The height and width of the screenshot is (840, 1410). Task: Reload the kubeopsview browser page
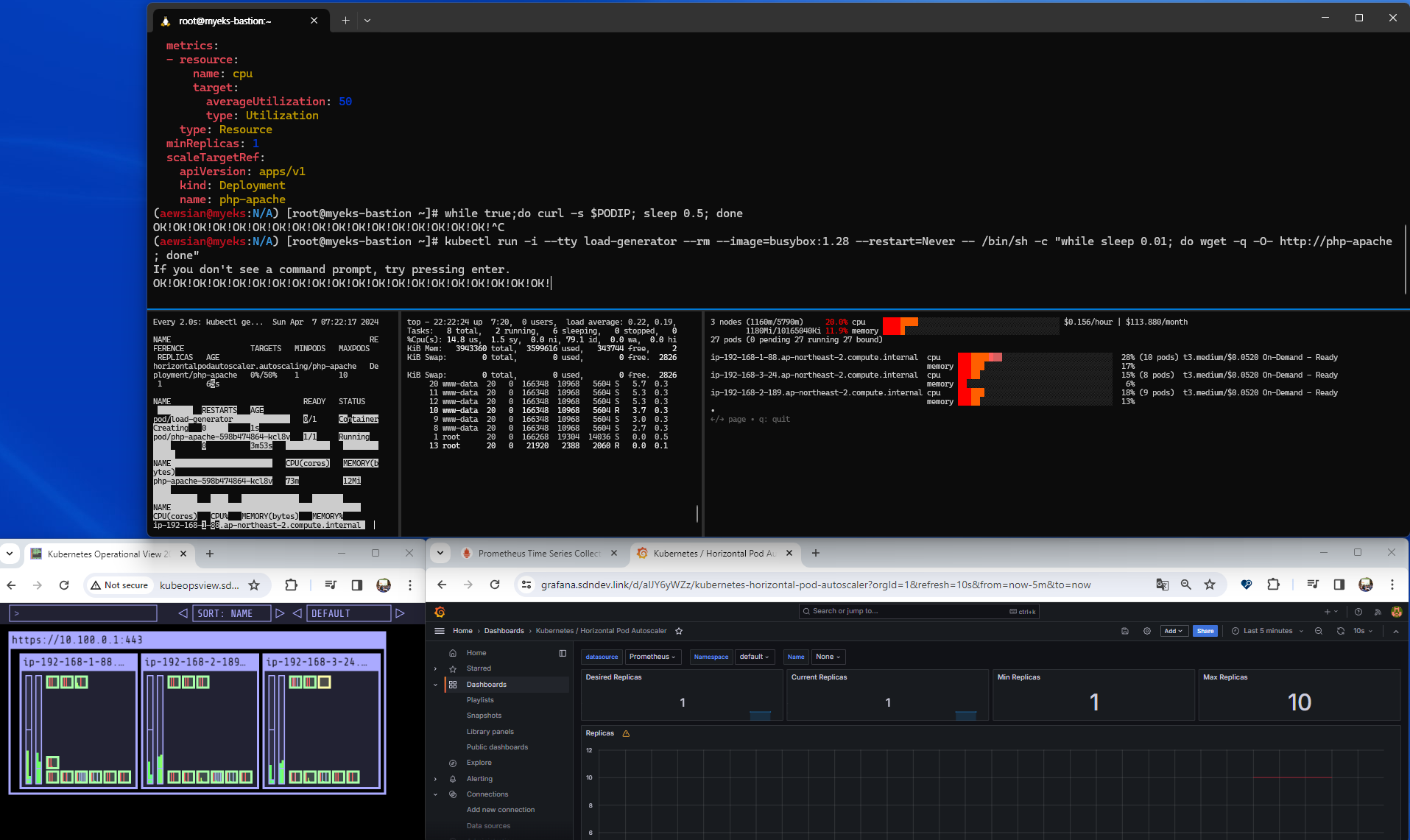tap(64, 585)
